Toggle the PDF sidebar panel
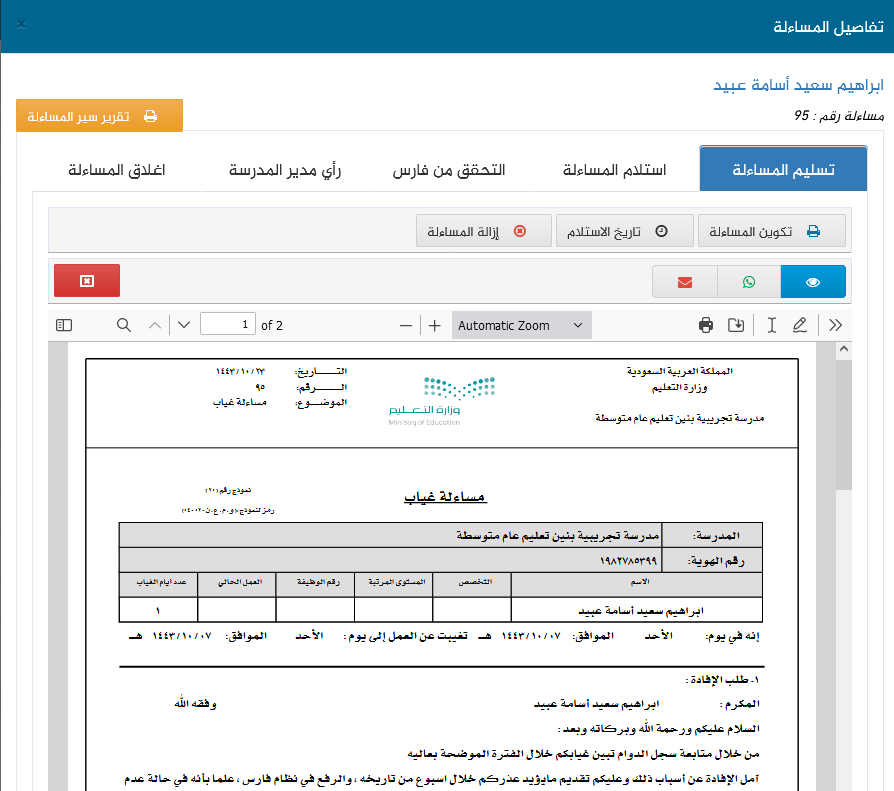The image size is (894, 791). [x=64, y=325]
